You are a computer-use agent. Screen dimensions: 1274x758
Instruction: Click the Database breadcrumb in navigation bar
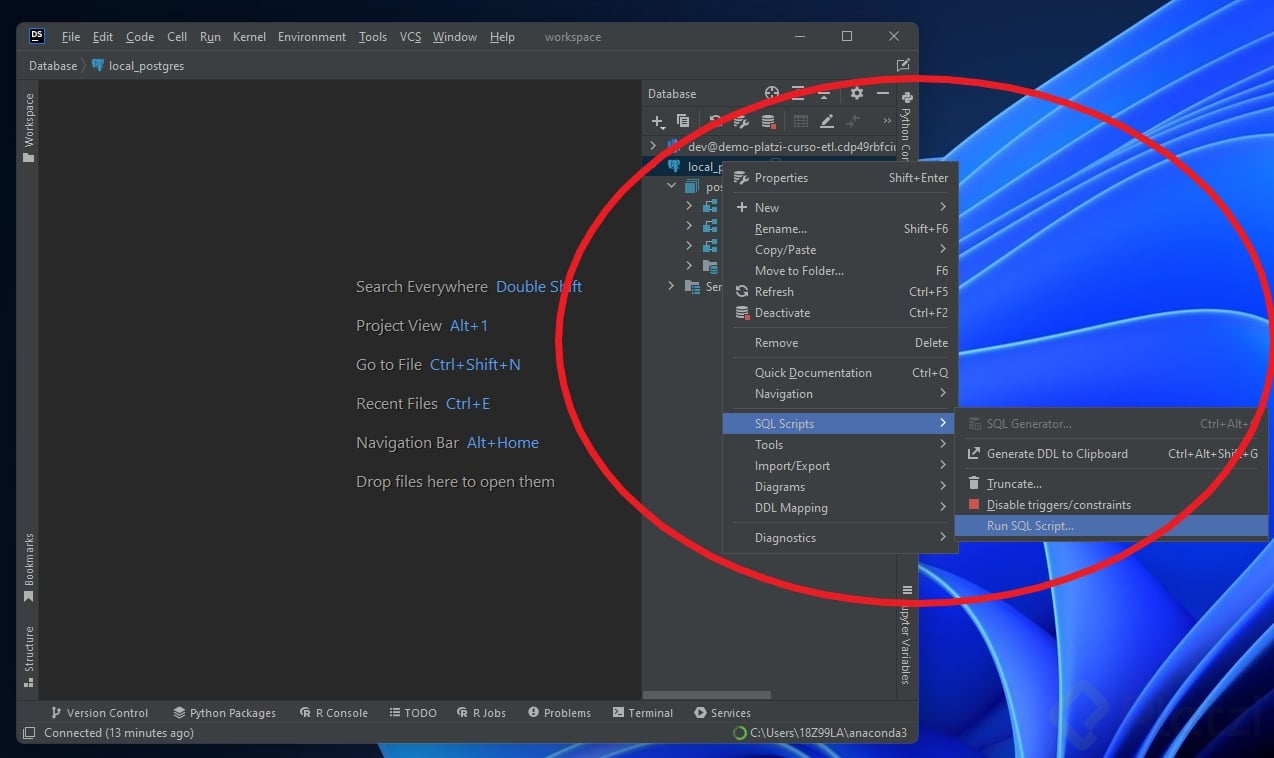tap(53, 65)
